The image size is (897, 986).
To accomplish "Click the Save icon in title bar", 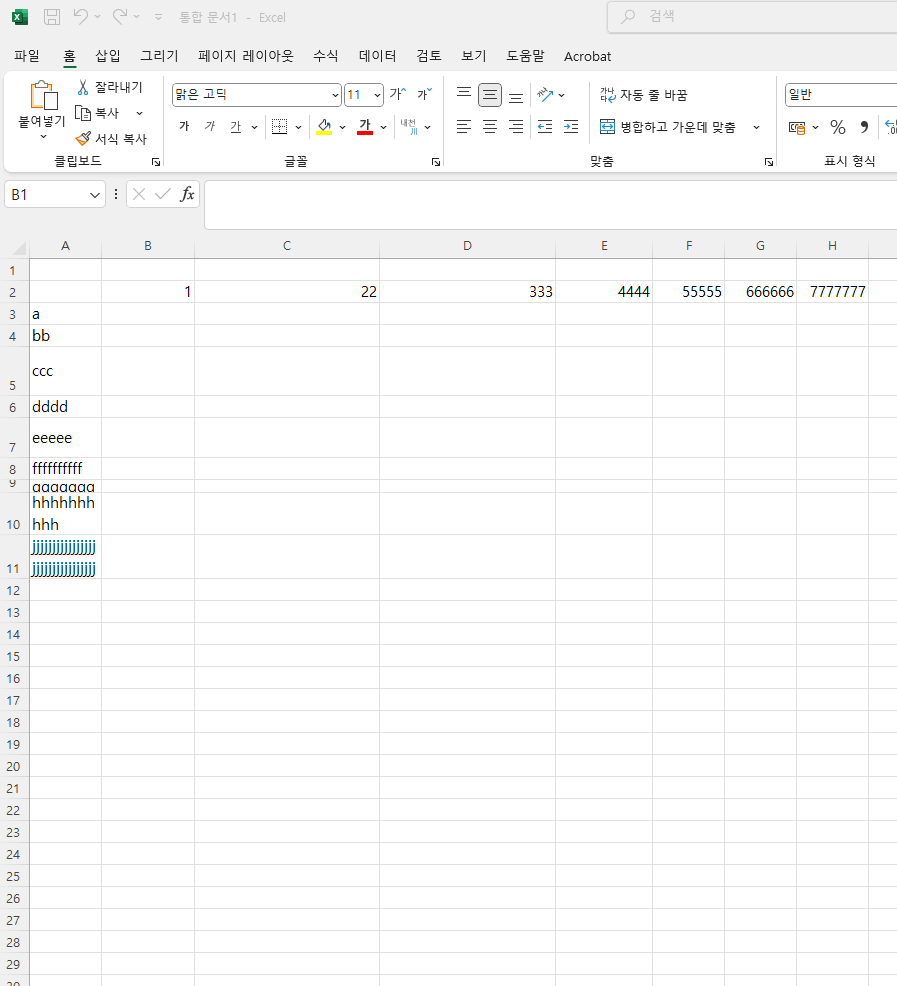I will (52, 17).
